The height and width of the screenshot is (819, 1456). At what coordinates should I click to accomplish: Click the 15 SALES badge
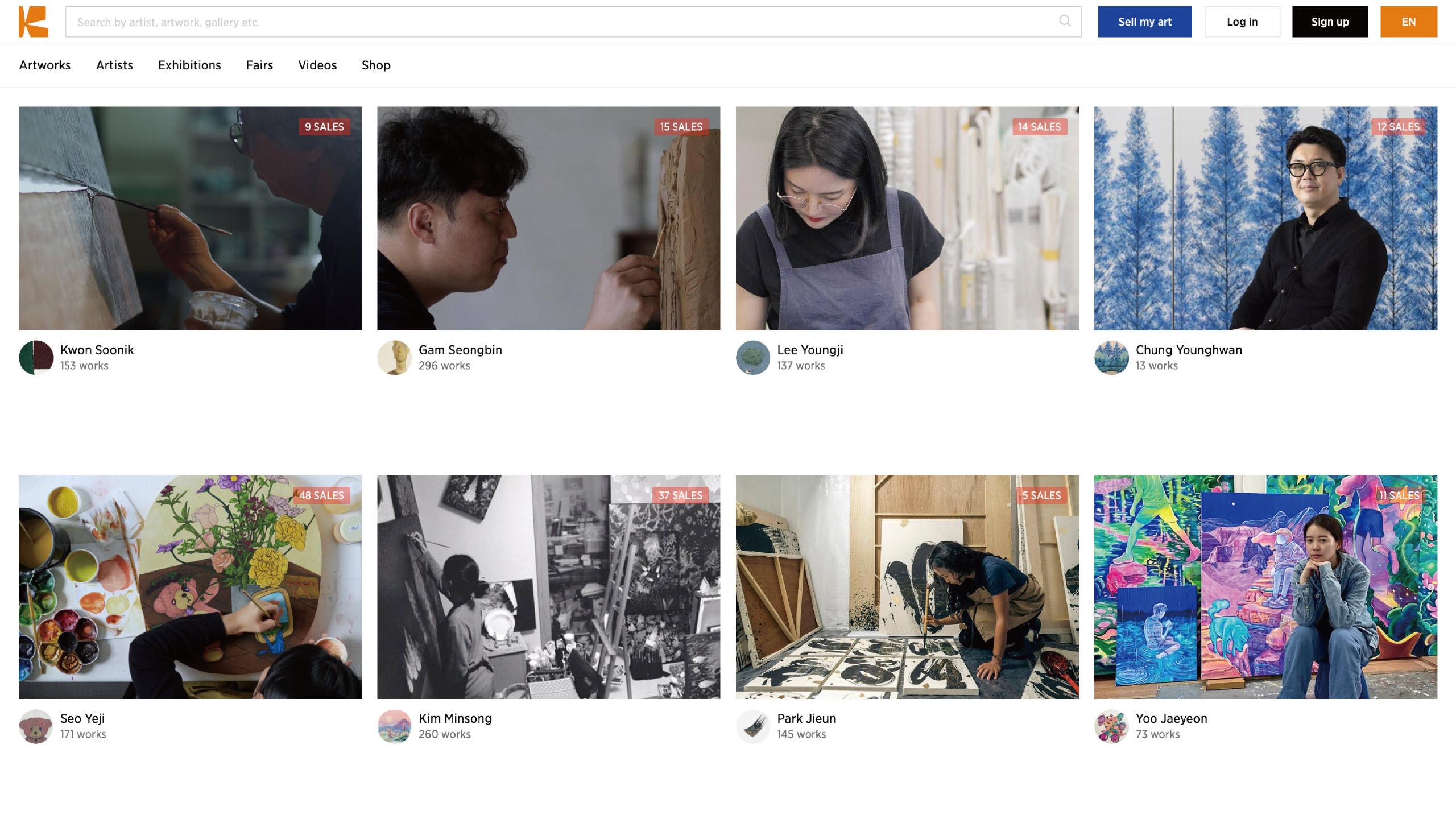click(681, 127)
